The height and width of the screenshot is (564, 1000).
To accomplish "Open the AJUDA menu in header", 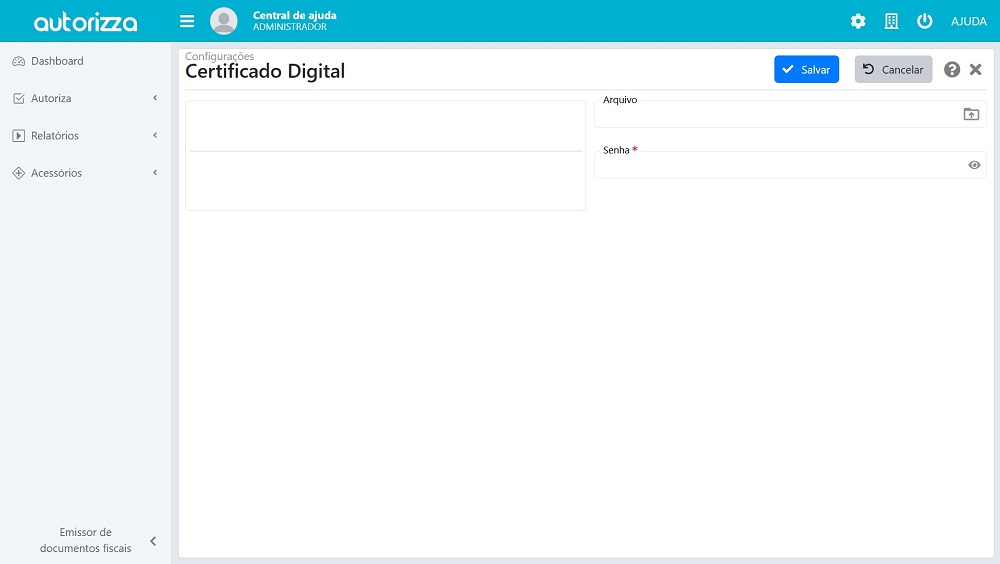I will tap(968, 22).
